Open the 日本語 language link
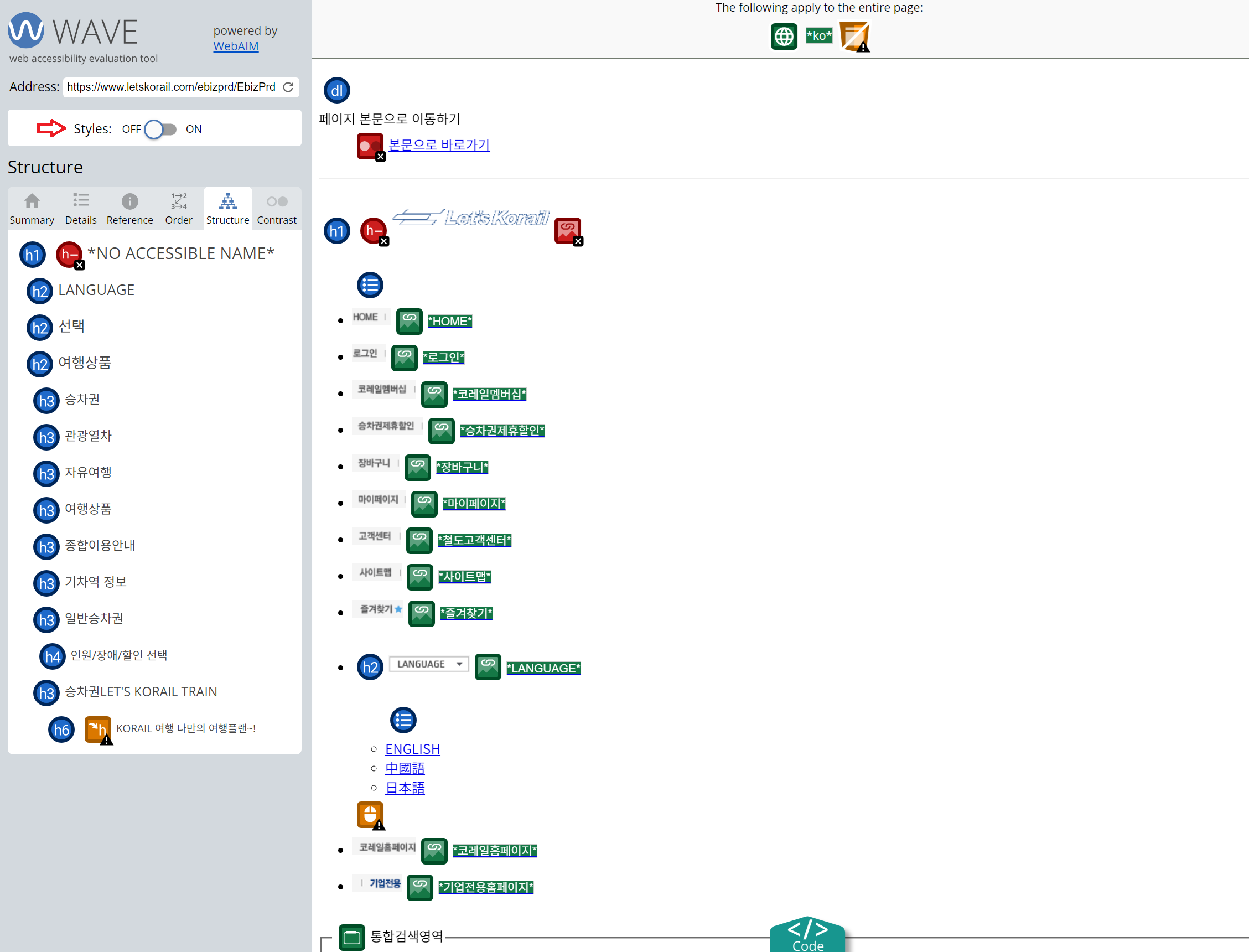Viewport: 1249px width, 952px height. (405, 788)
